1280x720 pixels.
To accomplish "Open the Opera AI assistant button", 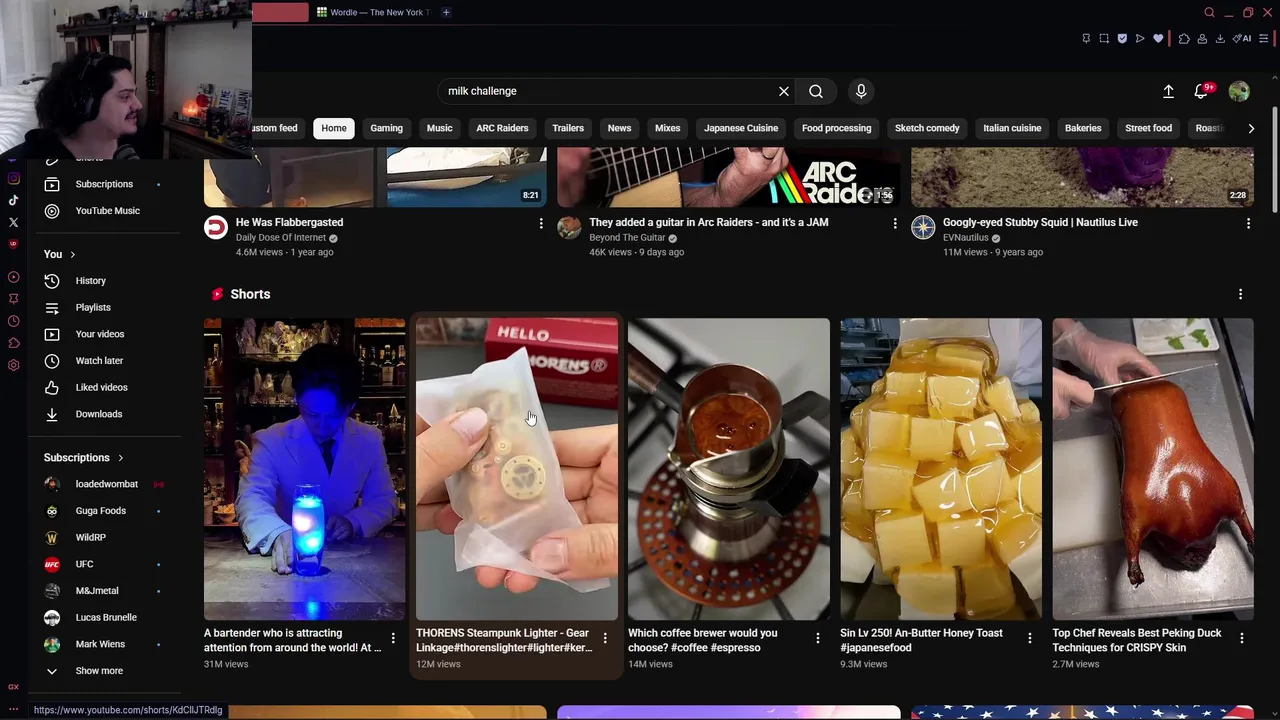I will click(x=1243, y=38).
